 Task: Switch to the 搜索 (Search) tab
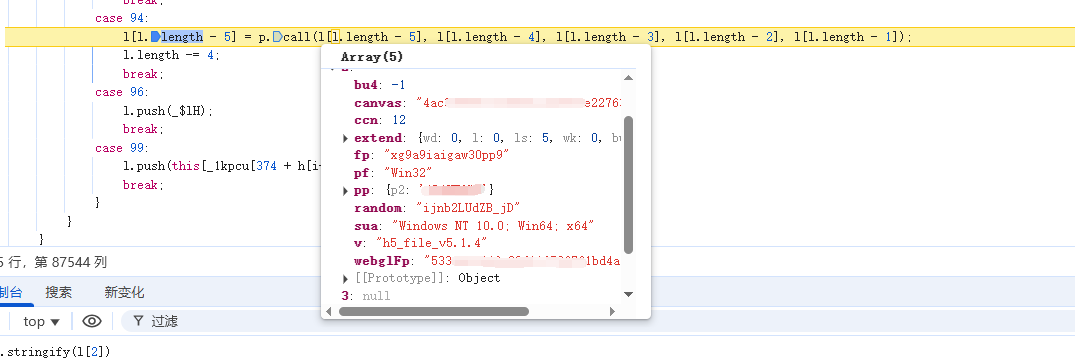(59, 292)
